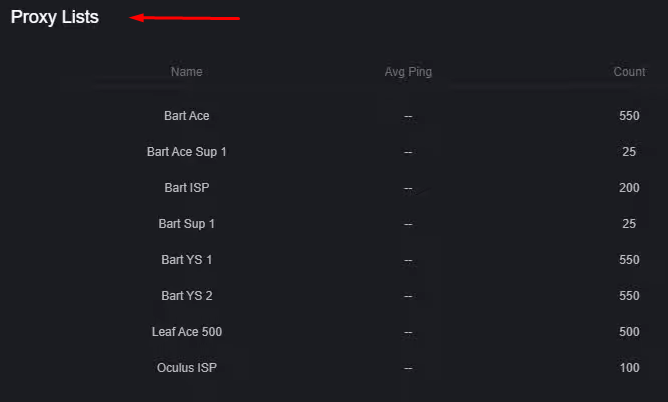This screenshot has height=402, width=668.
Task: Open the Leaf Ace 500 list
Action: point(187,332)
